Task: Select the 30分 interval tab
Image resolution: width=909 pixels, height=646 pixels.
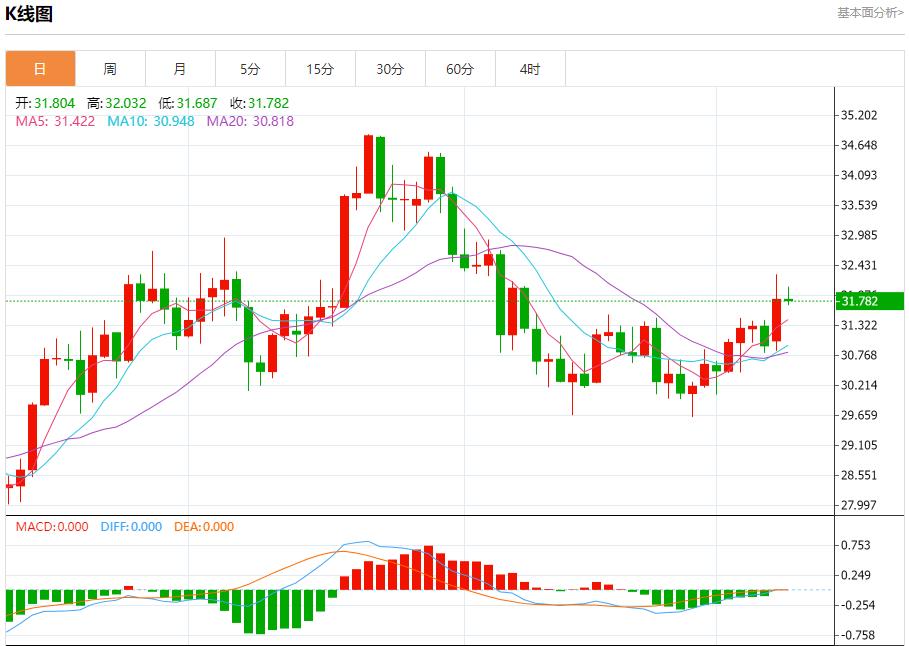Action: click(390, 69)
